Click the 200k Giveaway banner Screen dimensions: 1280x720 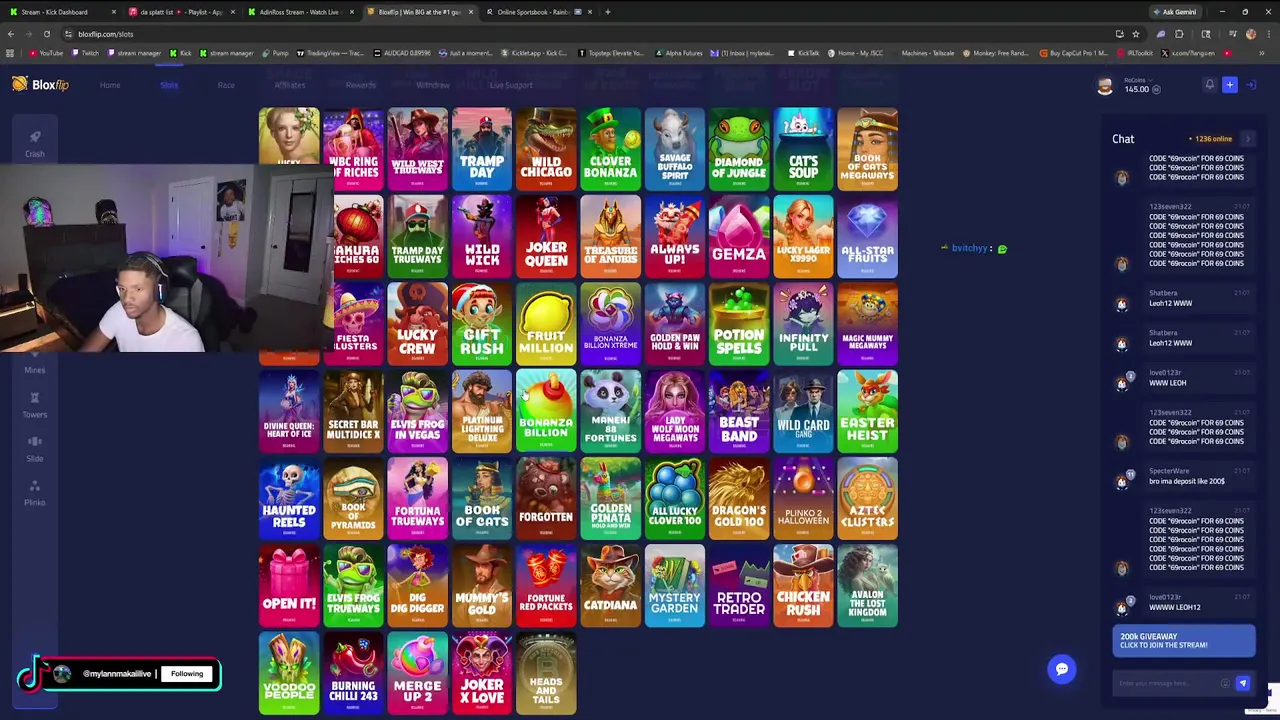pyautogui.click(x=1184, y=641)
